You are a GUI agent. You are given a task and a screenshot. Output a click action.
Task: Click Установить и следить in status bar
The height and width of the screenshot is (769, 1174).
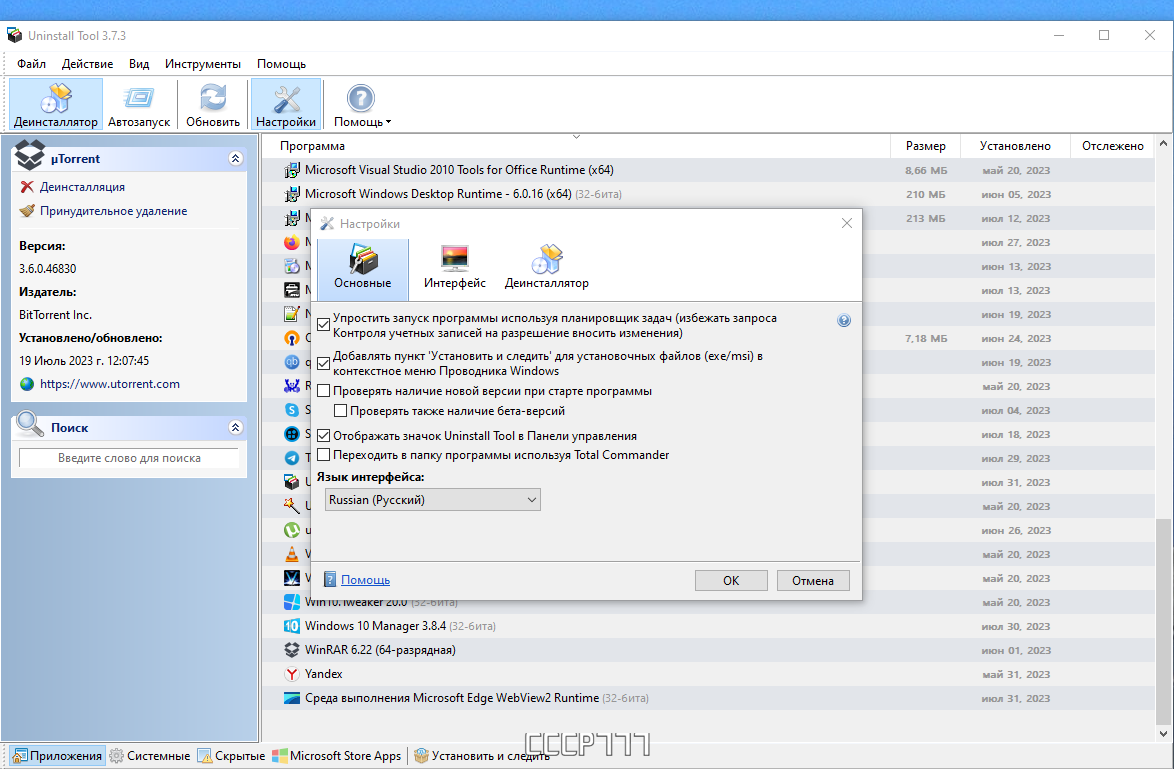(x=482, y=756)
